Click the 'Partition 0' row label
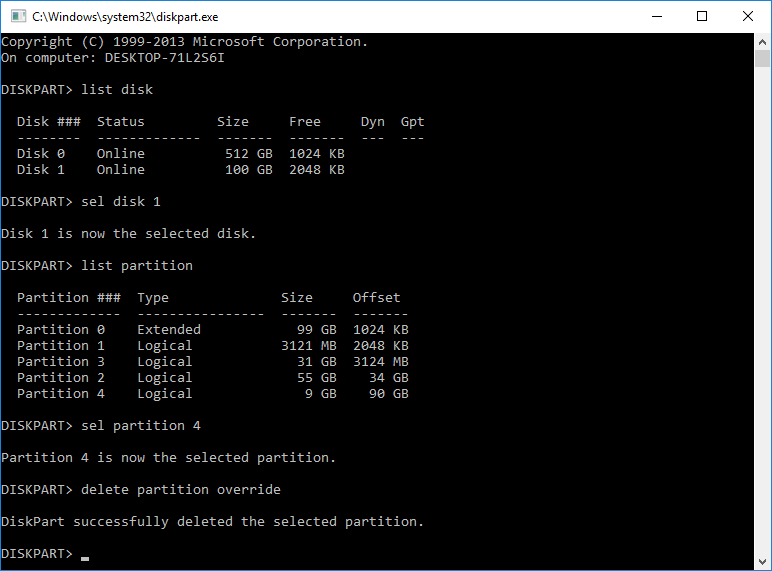 [x=61, y=329]
